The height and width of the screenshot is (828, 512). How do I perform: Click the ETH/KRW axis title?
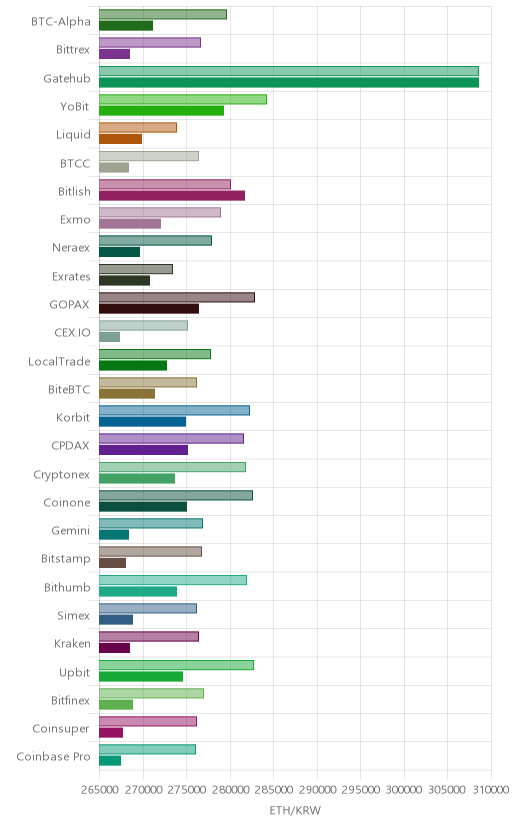tap(295, 811)
